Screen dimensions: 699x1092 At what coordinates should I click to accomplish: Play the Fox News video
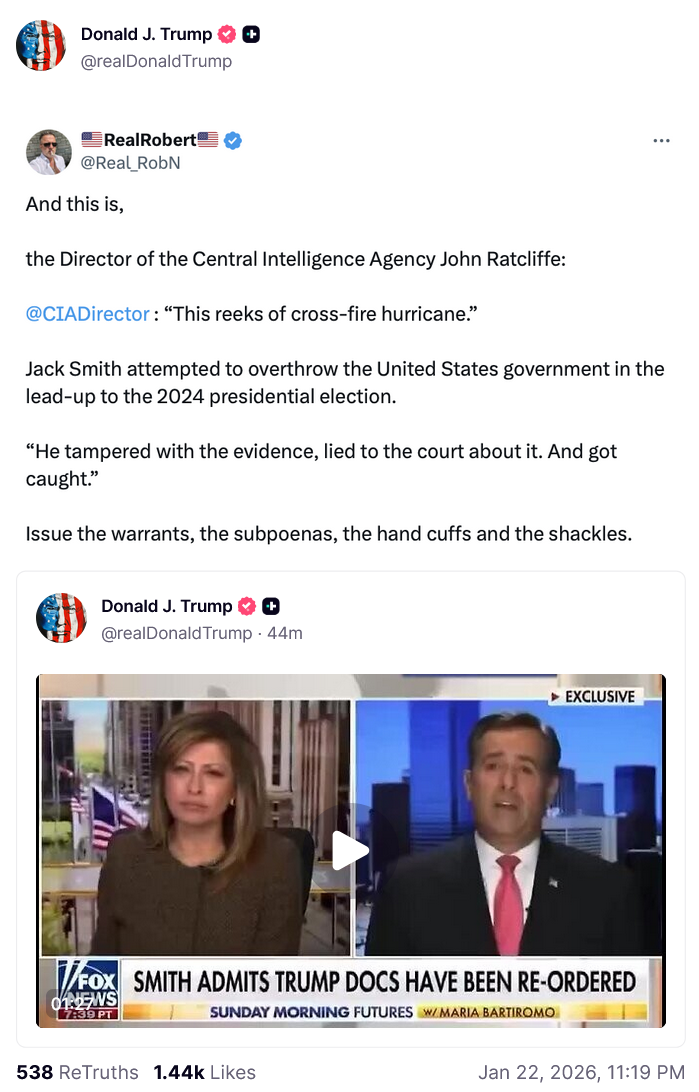click(350, 850)
